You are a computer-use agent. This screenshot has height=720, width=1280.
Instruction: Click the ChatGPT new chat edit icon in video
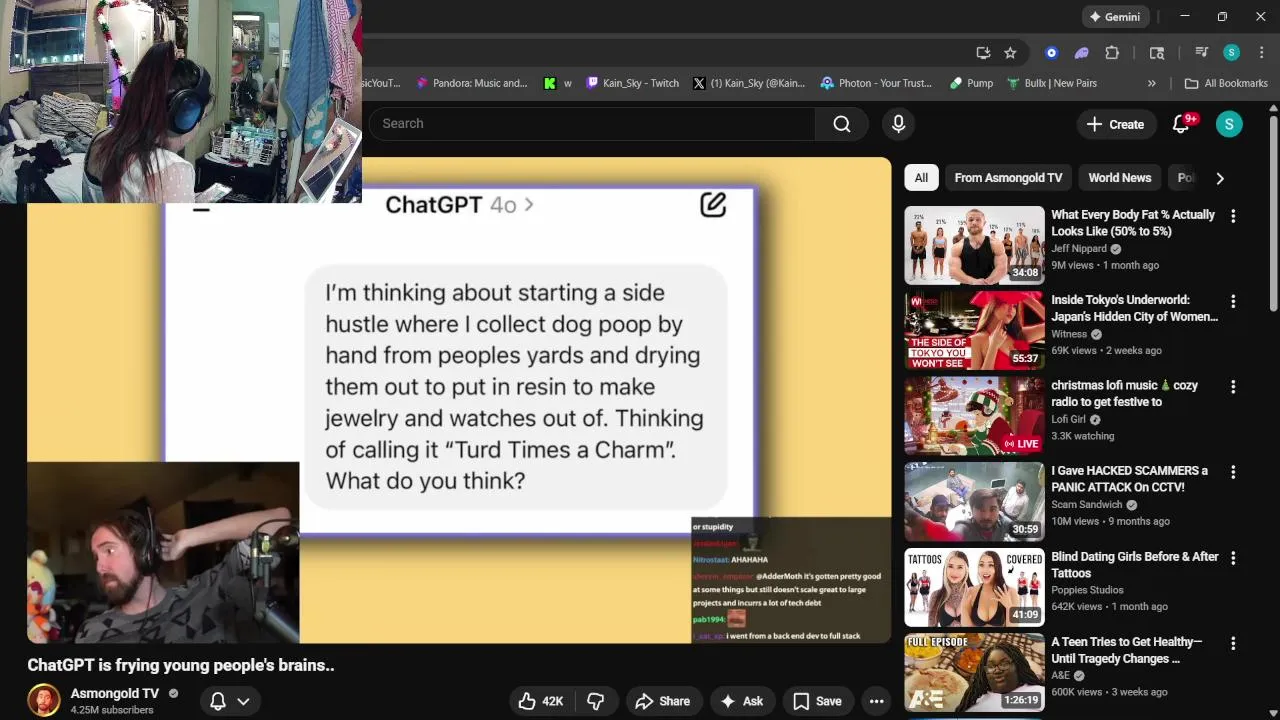[713, 205]
